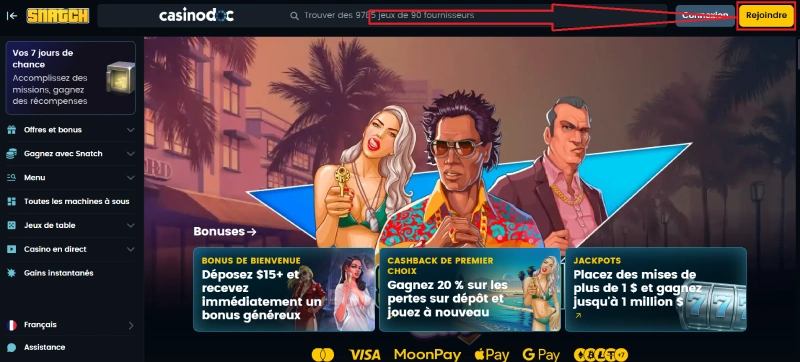The image size is (800, 362).
Task: Expand the Français chevron
Action: coord(131,325)
